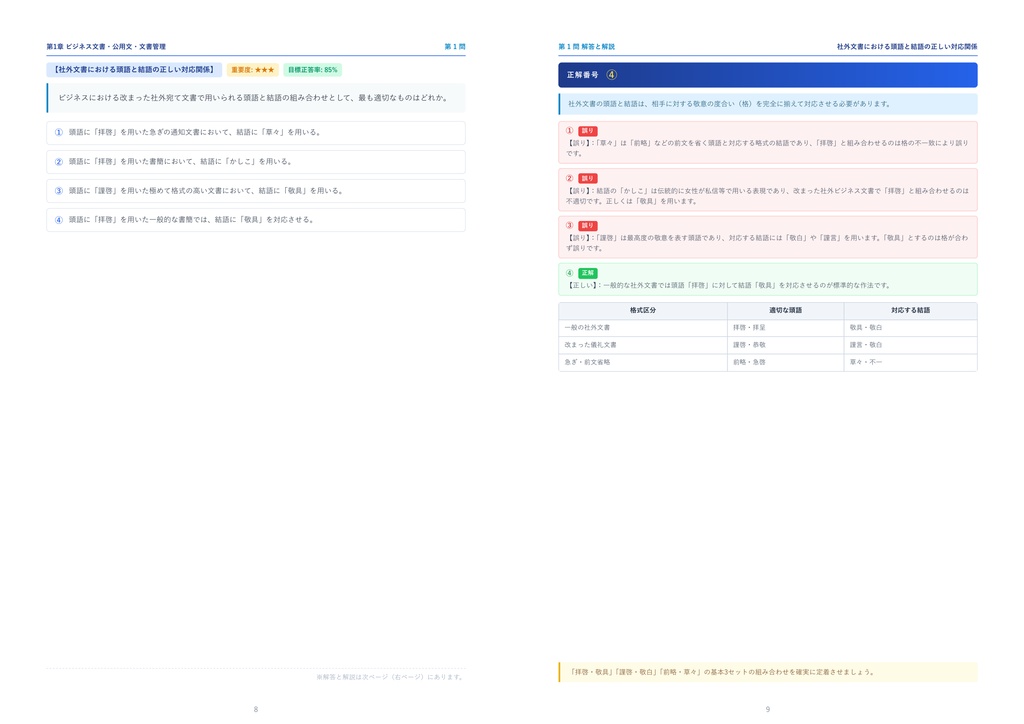The height and width of the screenshot is (724, 1024).
Task: Click the '第１問' label on the left page header
Action: 455,46
